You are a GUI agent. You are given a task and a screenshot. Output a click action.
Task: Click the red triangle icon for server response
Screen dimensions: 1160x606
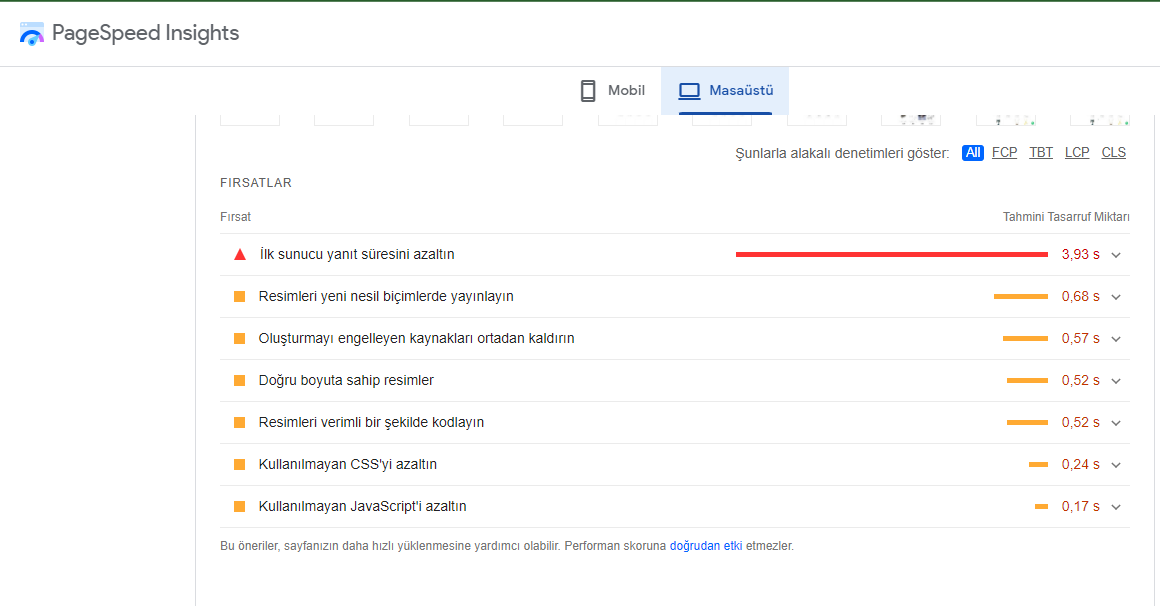(x=240, y=255)
